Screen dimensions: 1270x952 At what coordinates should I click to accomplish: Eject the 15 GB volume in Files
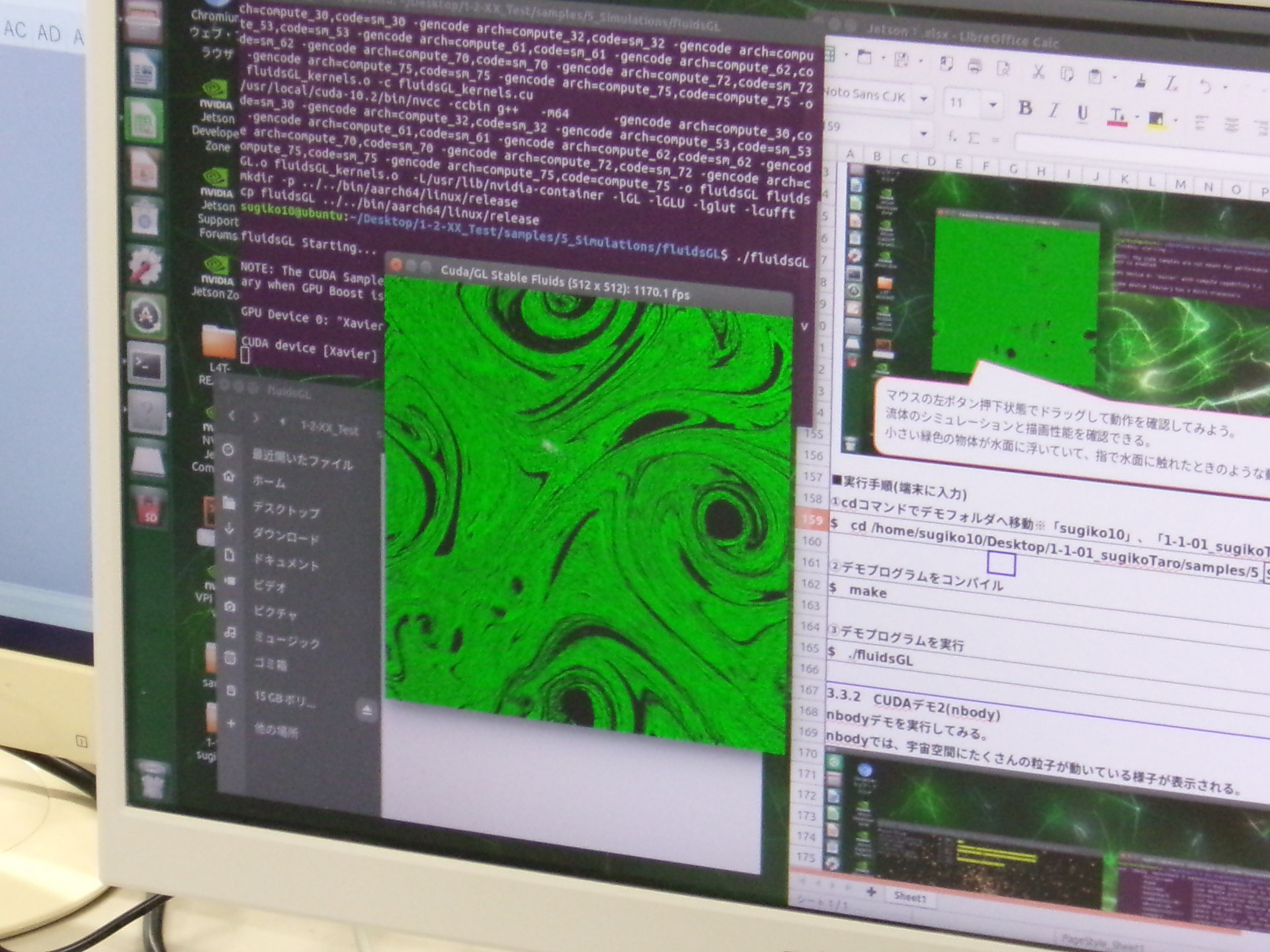[x=367, y=711]
